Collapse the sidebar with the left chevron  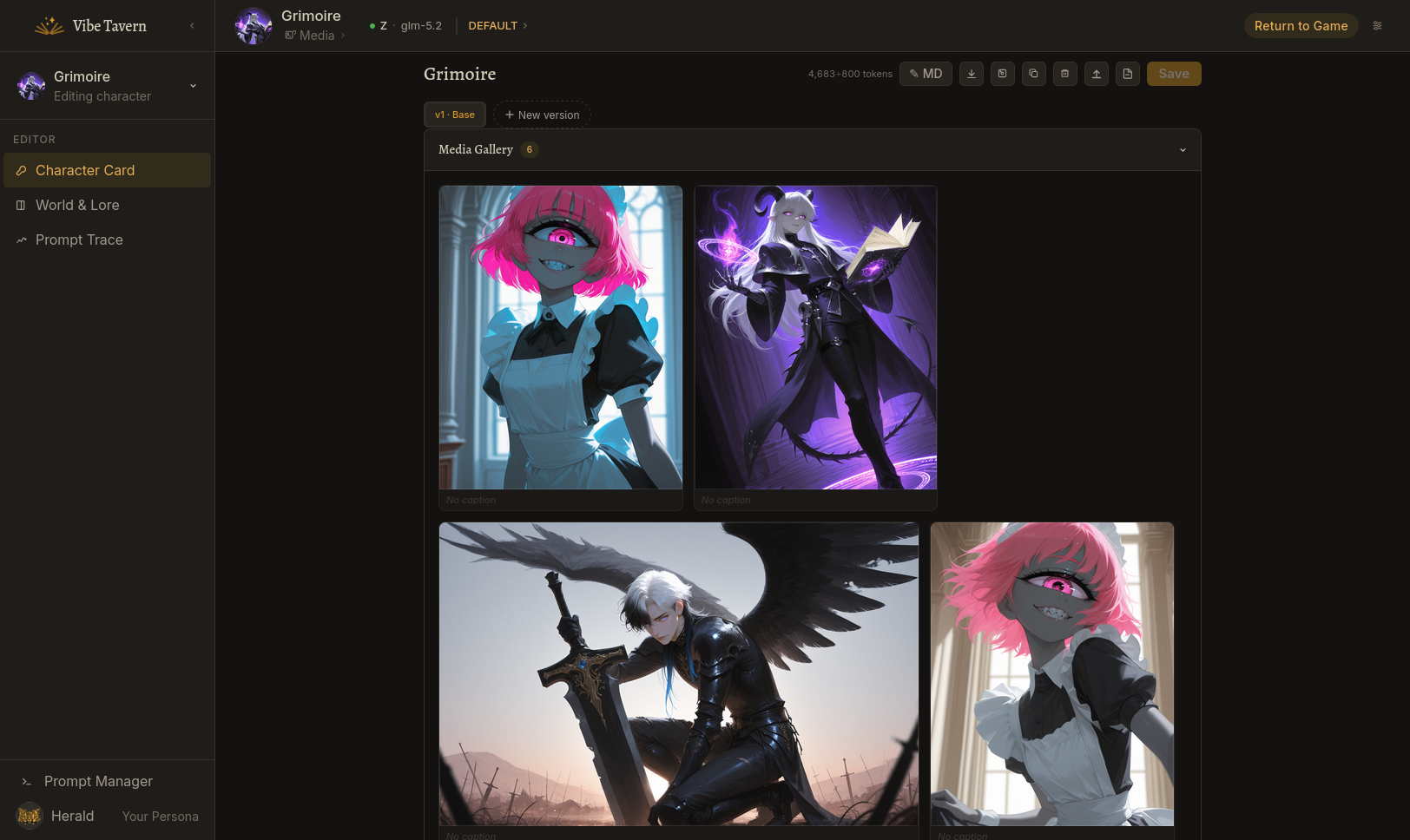click(x=192, y=26)
